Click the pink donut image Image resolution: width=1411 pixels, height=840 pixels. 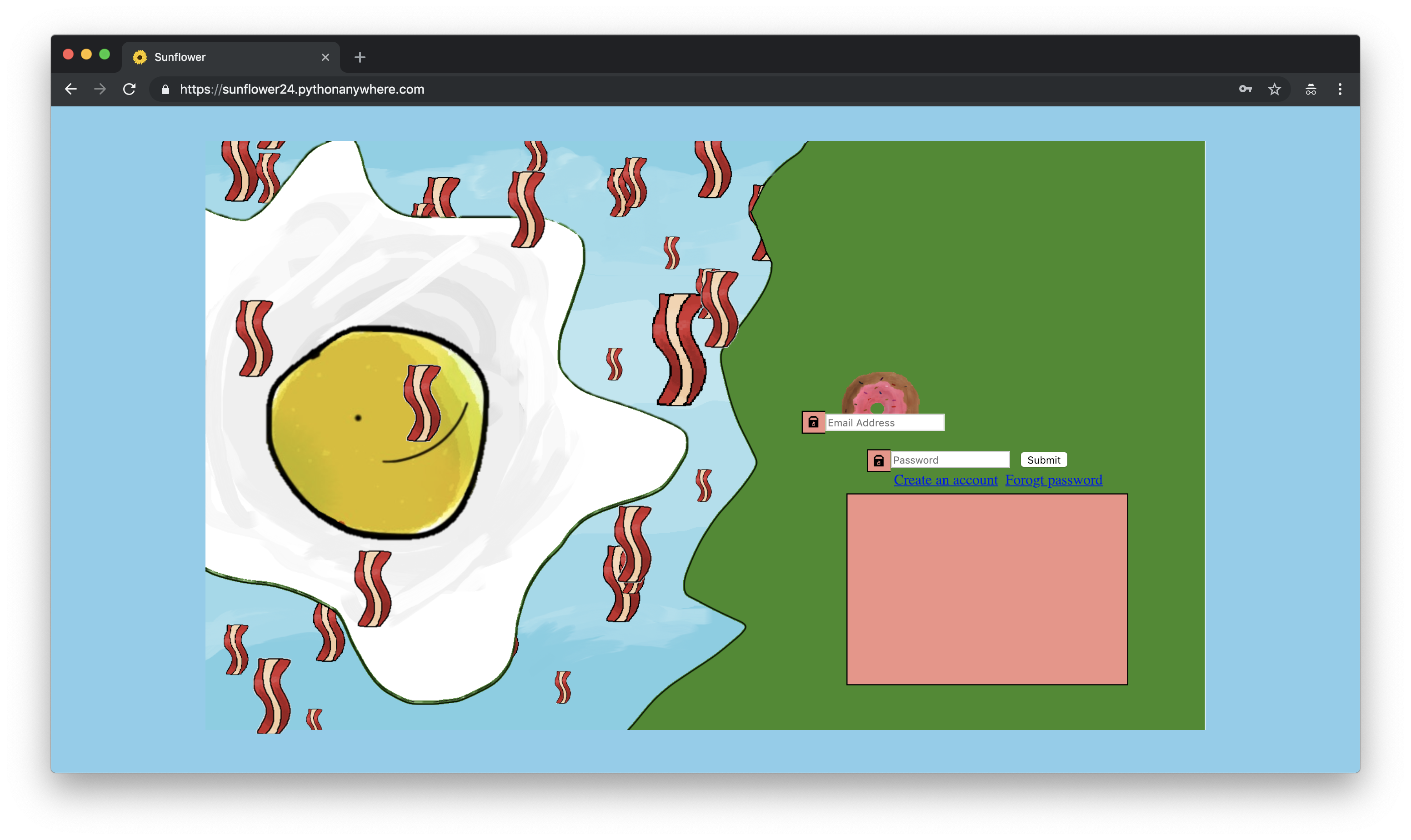click(881, 393)
